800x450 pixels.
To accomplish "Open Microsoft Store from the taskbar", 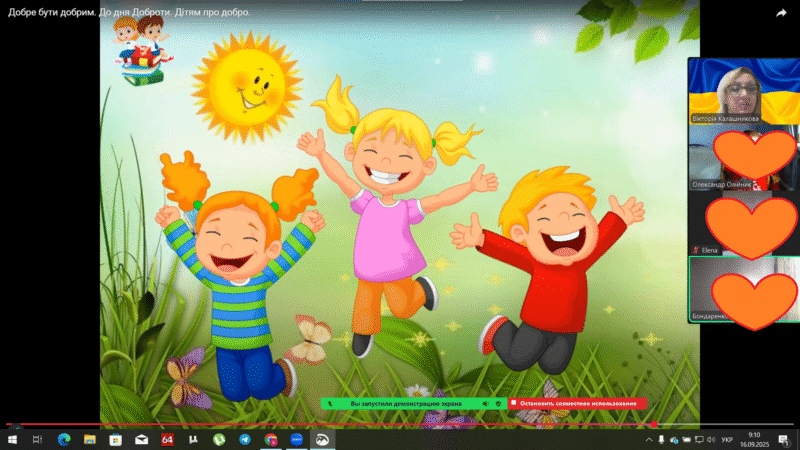I will click(x=116, y=439).
